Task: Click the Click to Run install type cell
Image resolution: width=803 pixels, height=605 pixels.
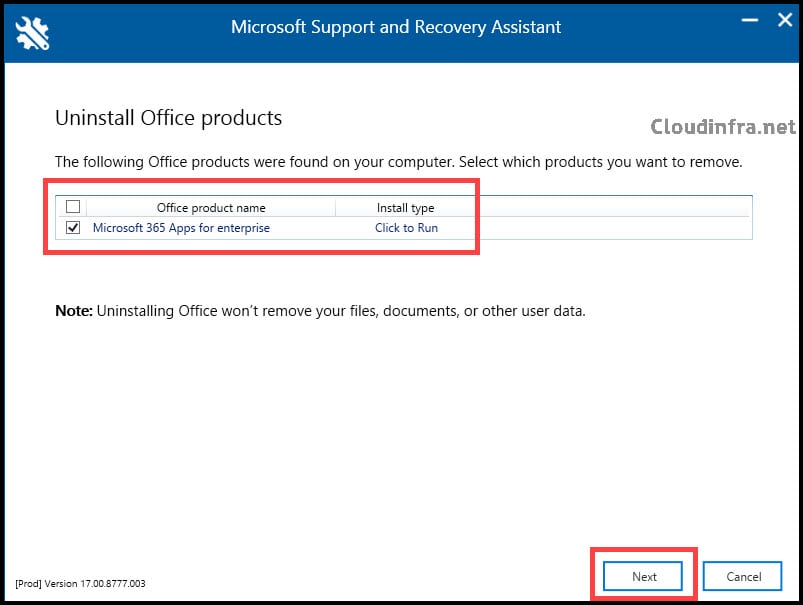Action: [x=406, y=228]
